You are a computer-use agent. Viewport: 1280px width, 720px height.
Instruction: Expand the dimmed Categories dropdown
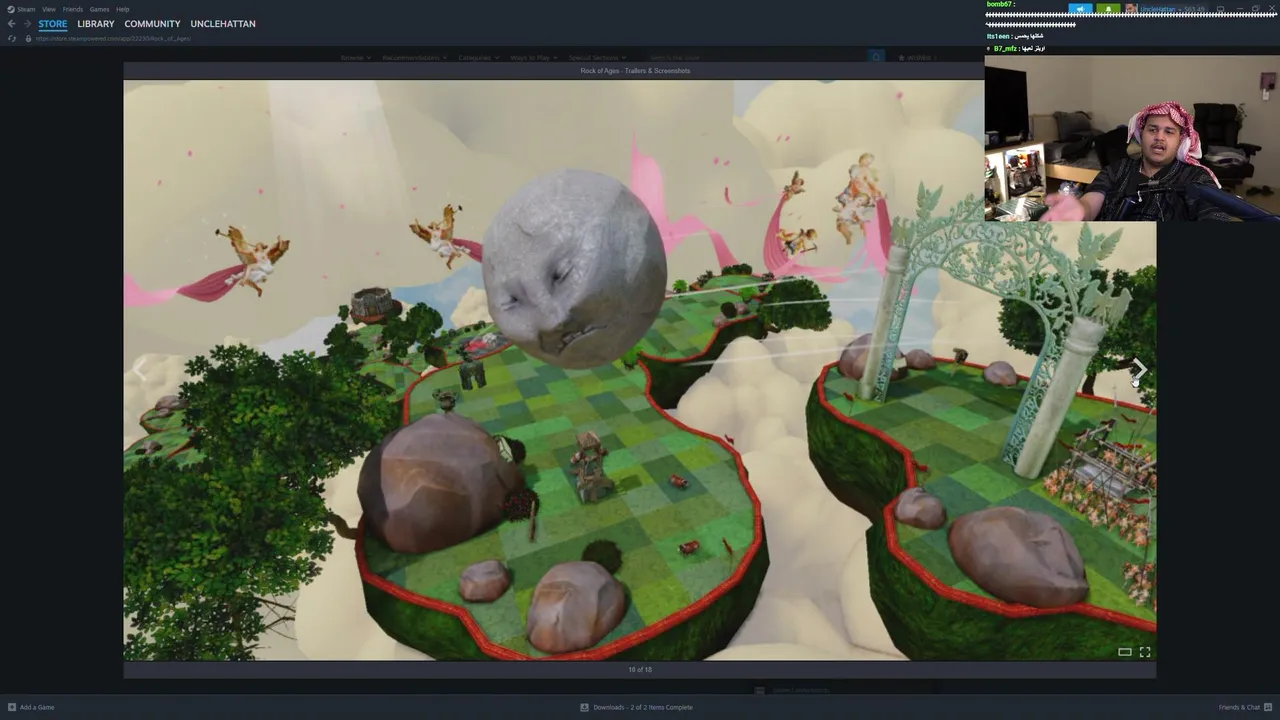point(478,58)
